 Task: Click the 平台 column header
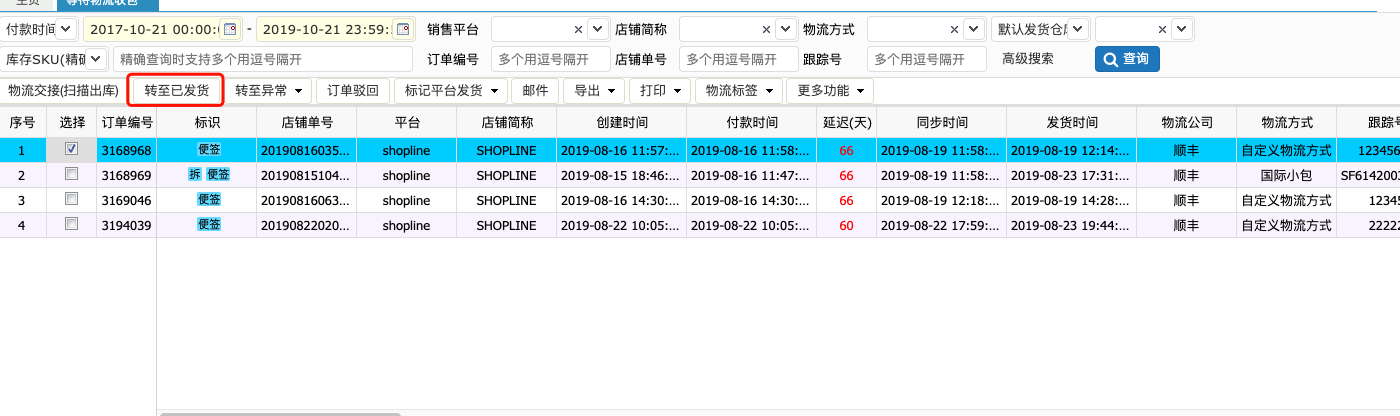pyautogui.click(x=406, y=122)
